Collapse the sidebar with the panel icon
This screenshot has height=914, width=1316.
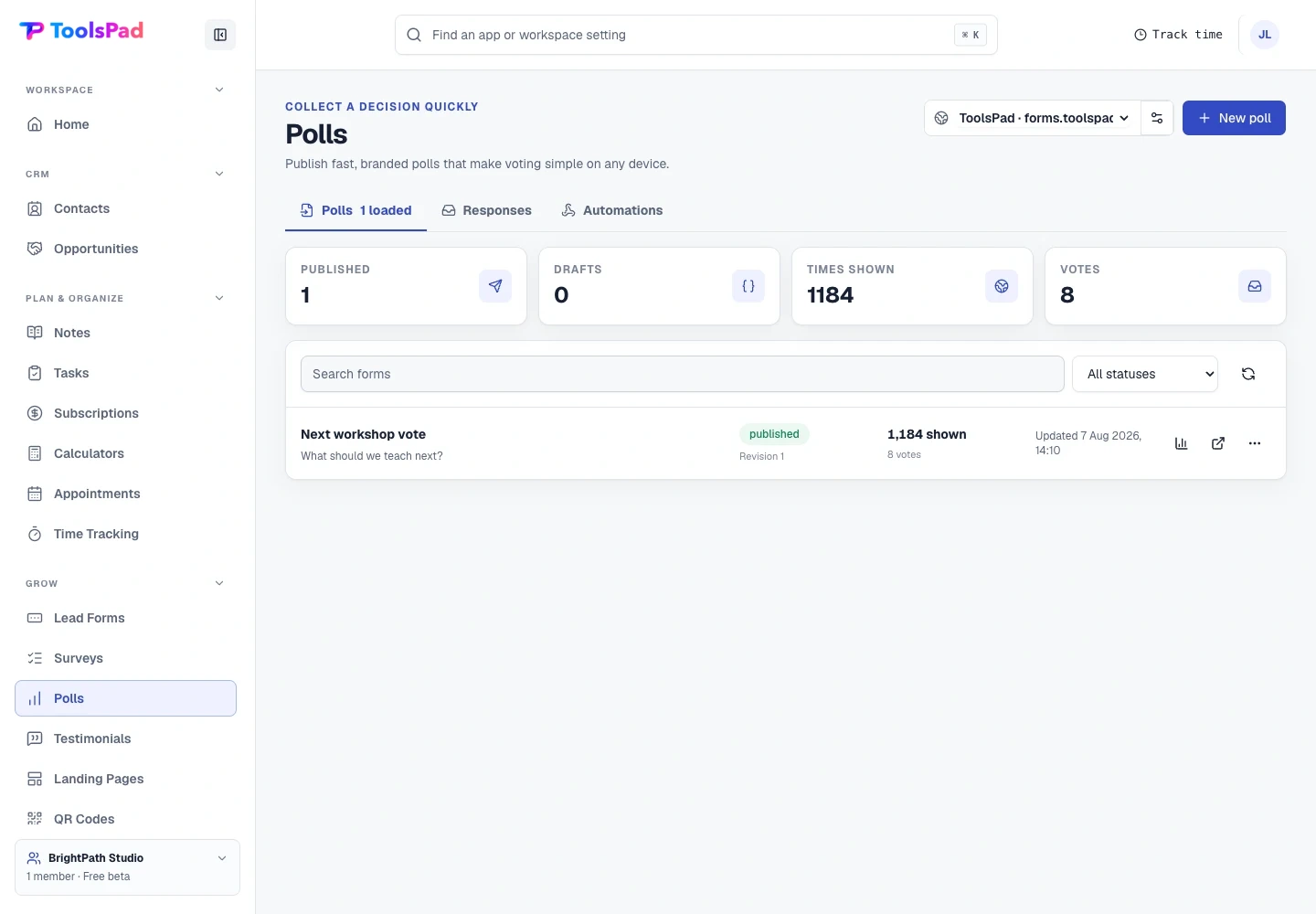(x=220, y=35)
